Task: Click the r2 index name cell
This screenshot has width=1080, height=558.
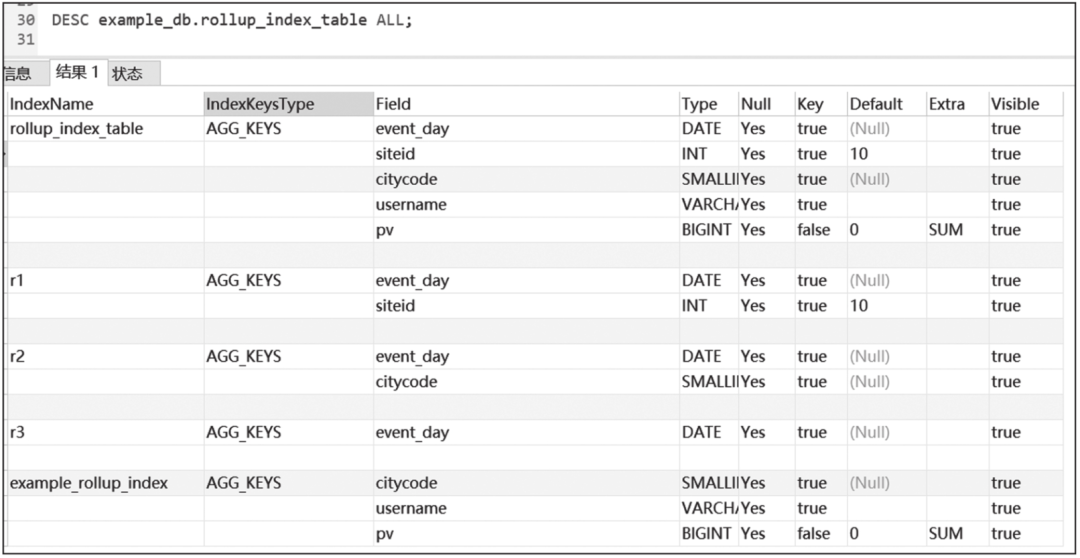Action: [x=17, y=357]
